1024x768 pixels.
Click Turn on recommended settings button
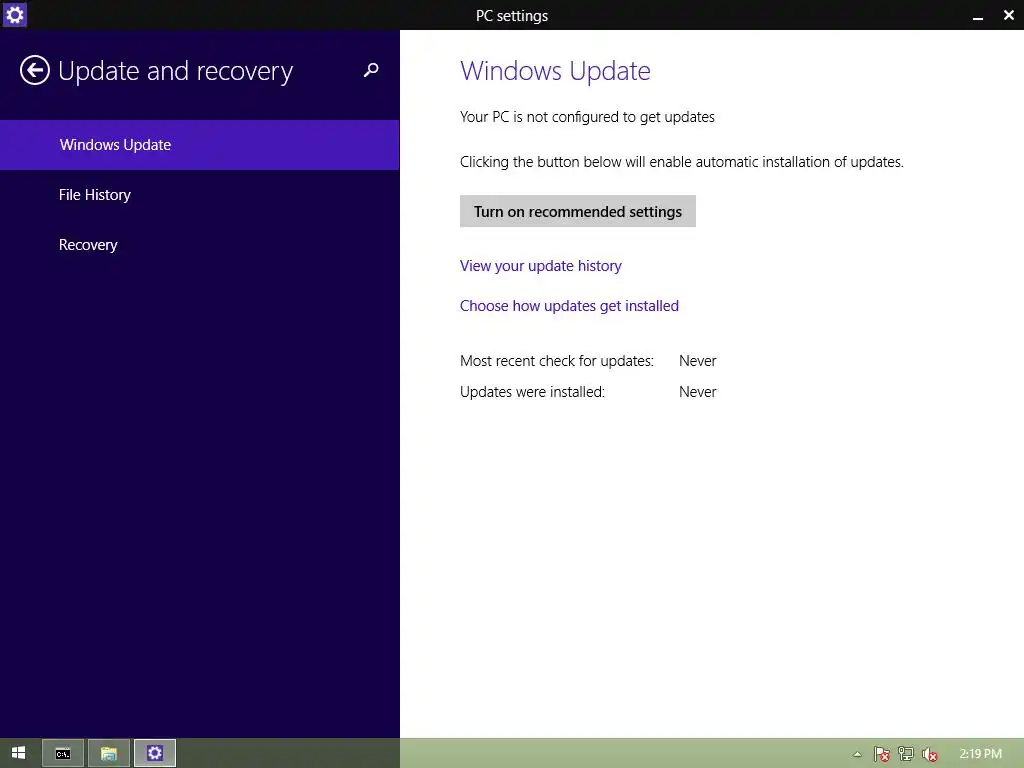pos(577,211)
